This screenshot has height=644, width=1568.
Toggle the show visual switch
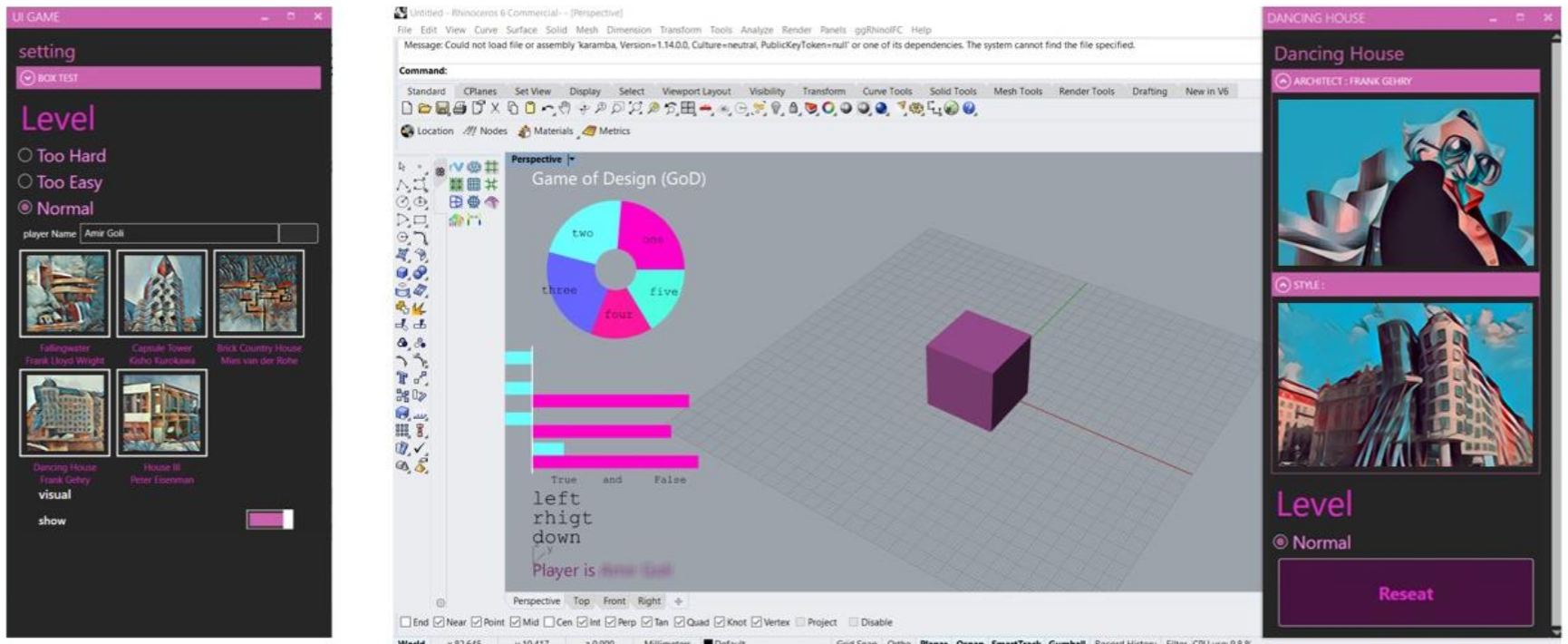coord(270,519)
